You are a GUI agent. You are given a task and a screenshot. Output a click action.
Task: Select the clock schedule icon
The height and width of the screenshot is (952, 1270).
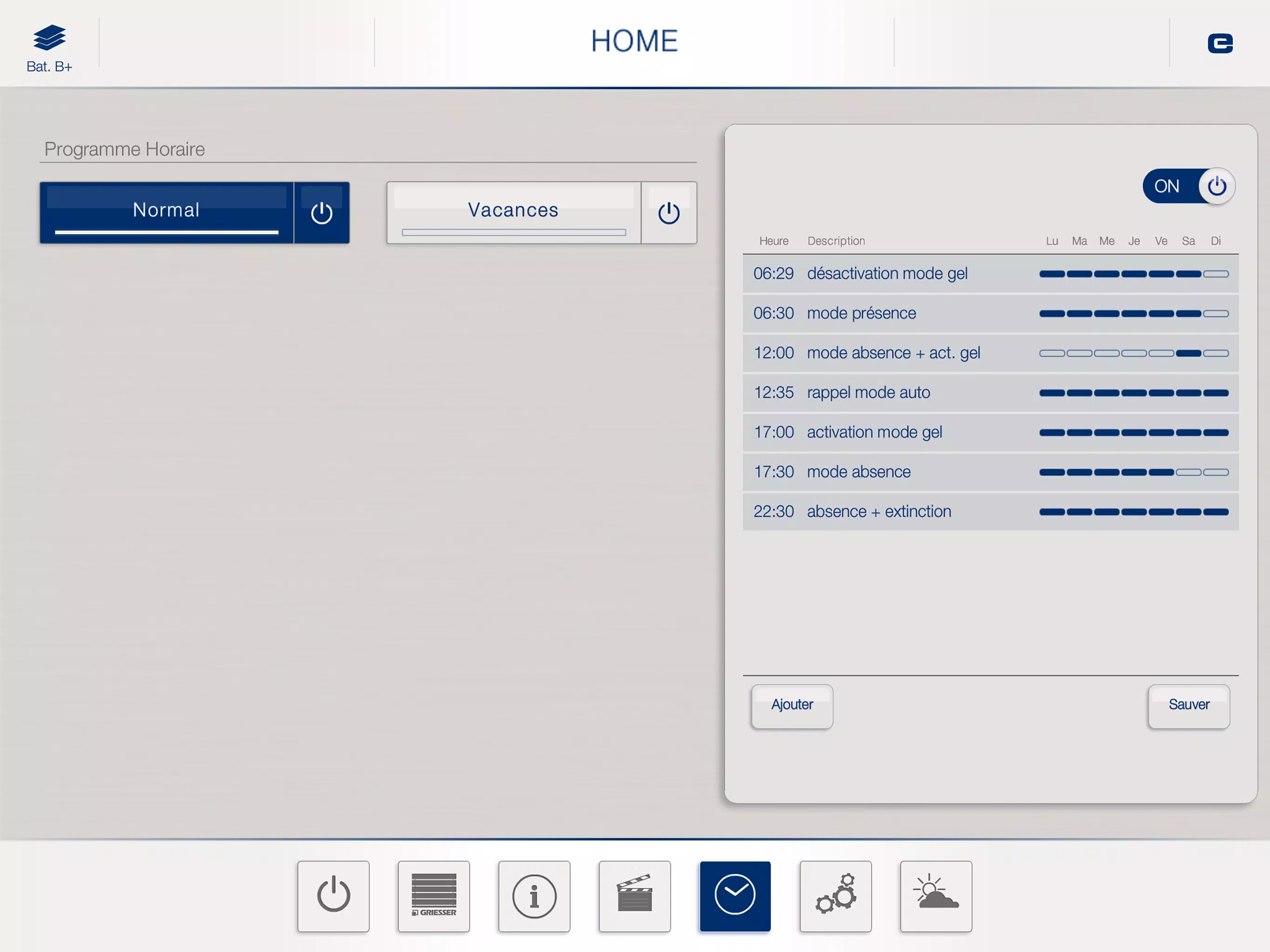(x=735, y=895)
